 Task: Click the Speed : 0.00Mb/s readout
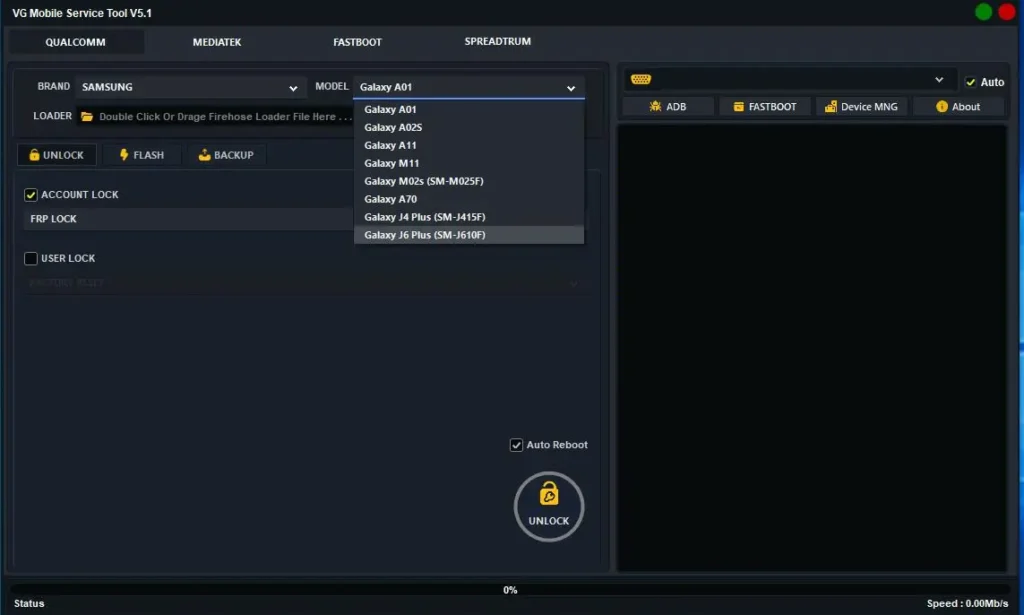[x=967, y=603]
